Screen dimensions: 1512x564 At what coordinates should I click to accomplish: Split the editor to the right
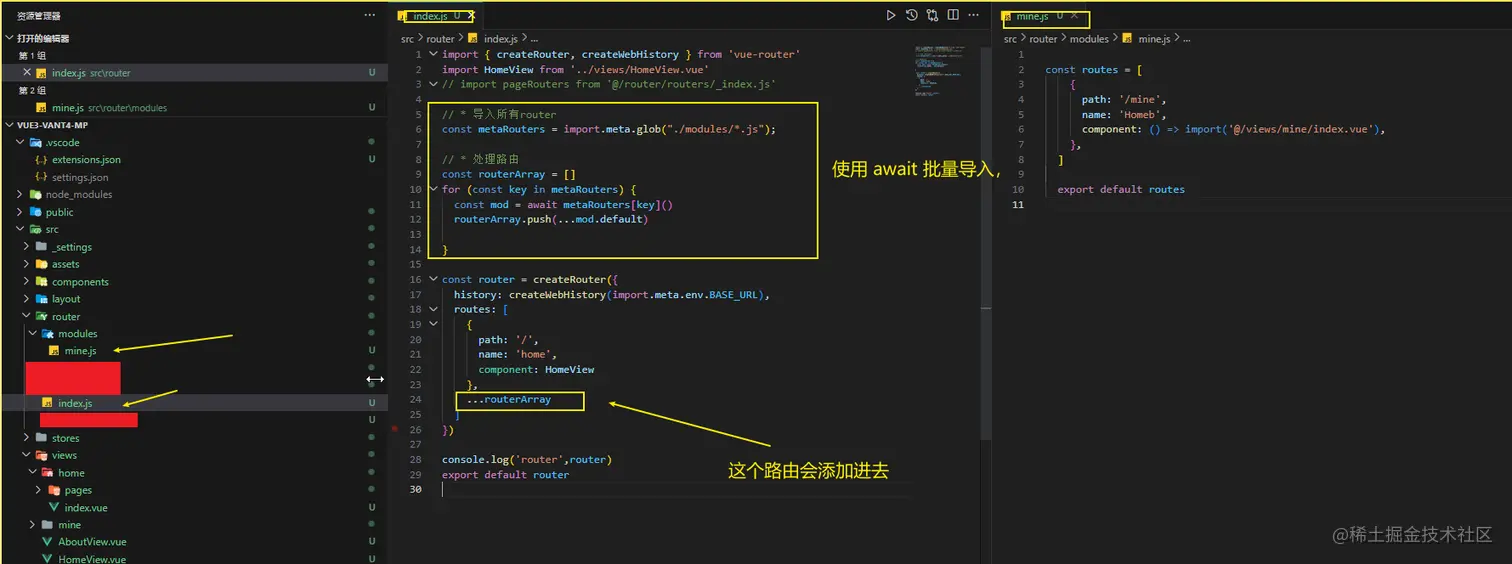953,15
